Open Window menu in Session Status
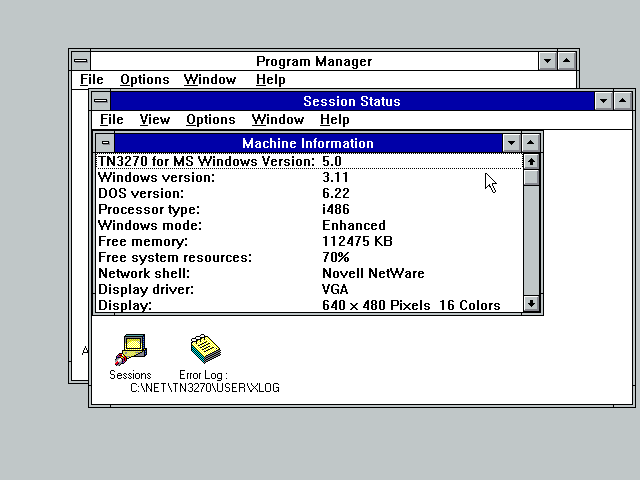 [x=278, y=120]
